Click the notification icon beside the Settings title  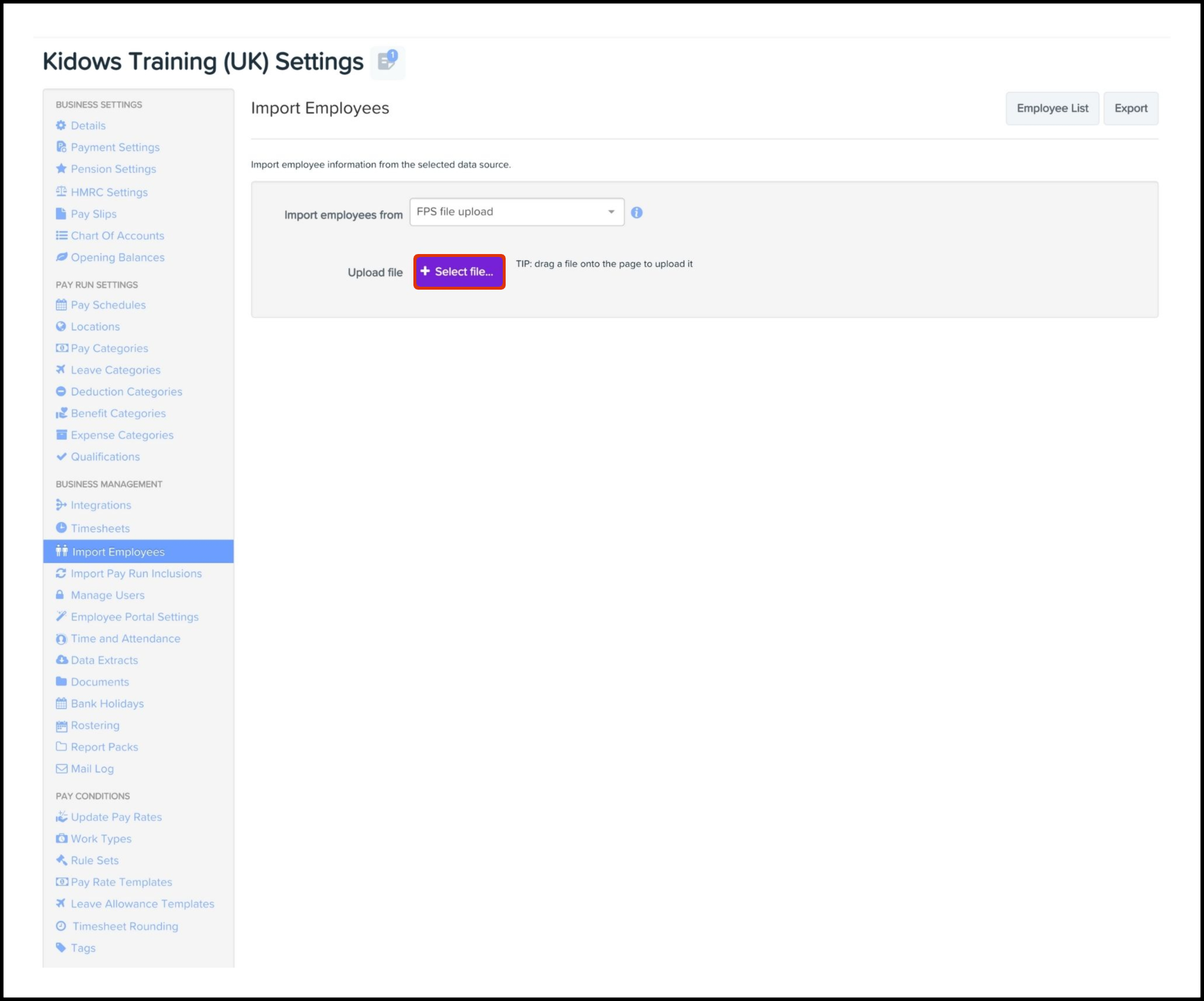388,61
